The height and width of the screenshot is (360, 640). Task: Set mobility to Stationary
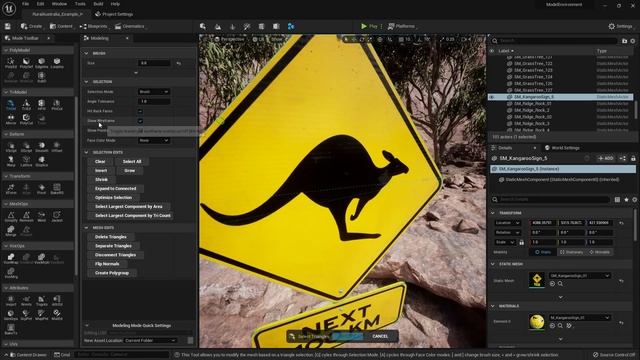[x=571, y=252]
